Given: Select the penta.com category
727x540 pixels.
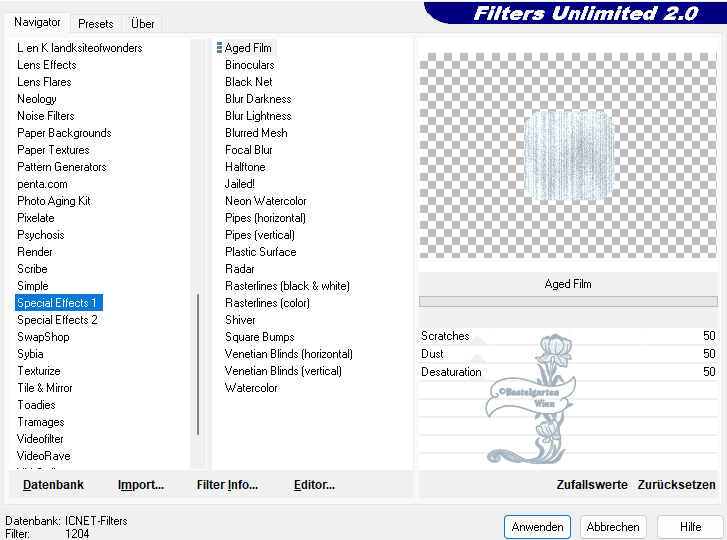Looking at the screenshot, I should (42, 184).
